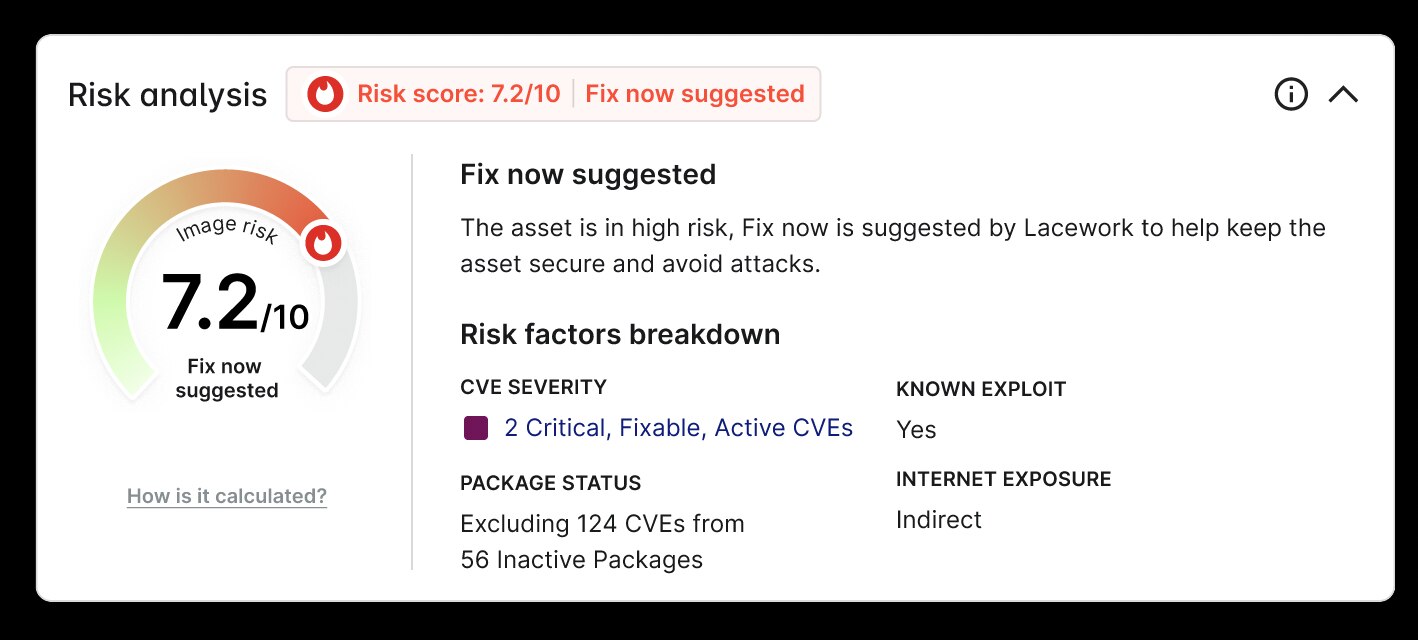Expand the Risk factors breakdown section

[620, 334]
